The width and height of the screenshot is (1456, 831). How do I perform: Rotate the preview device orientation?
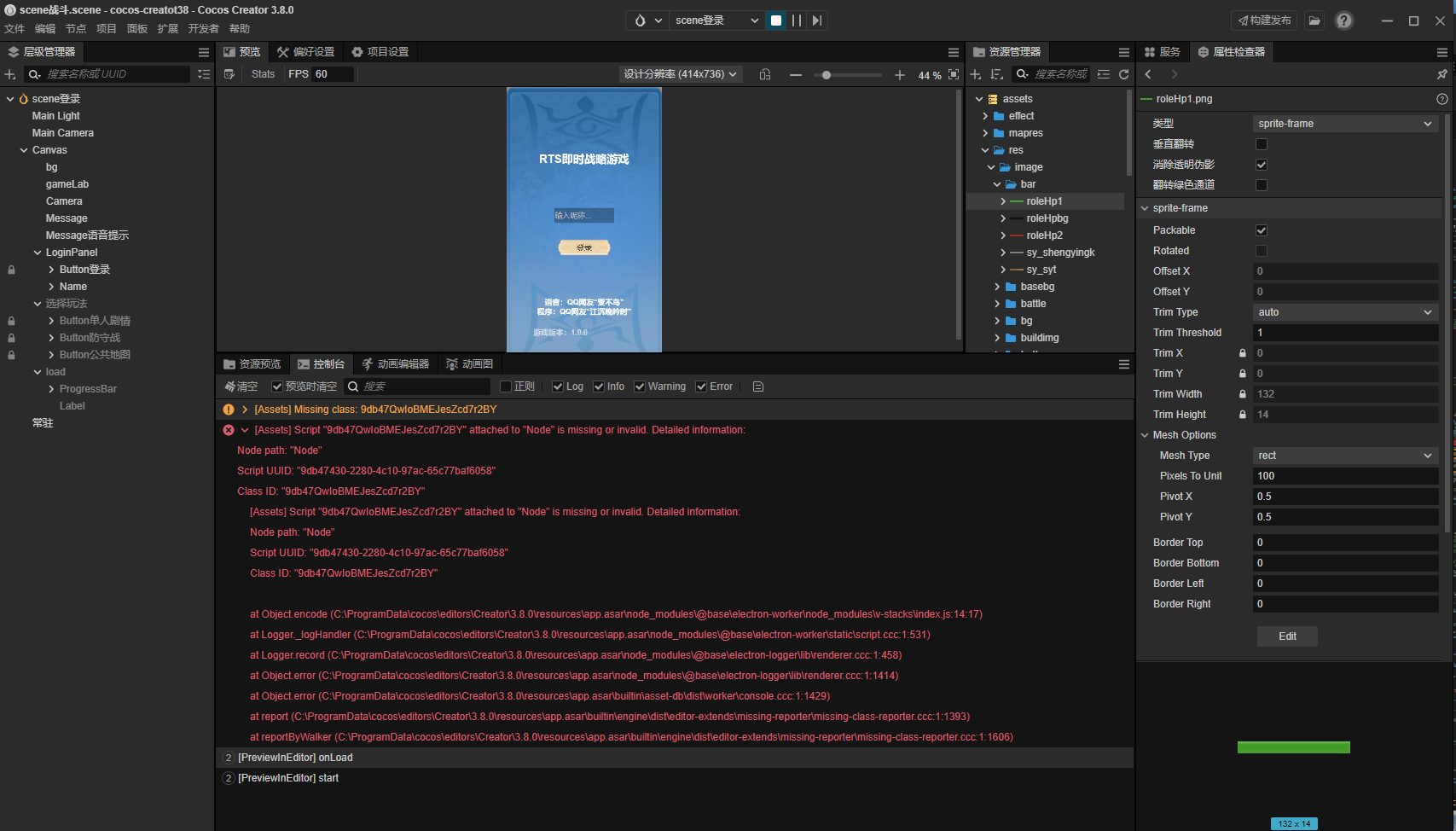[x=765, y=75]
